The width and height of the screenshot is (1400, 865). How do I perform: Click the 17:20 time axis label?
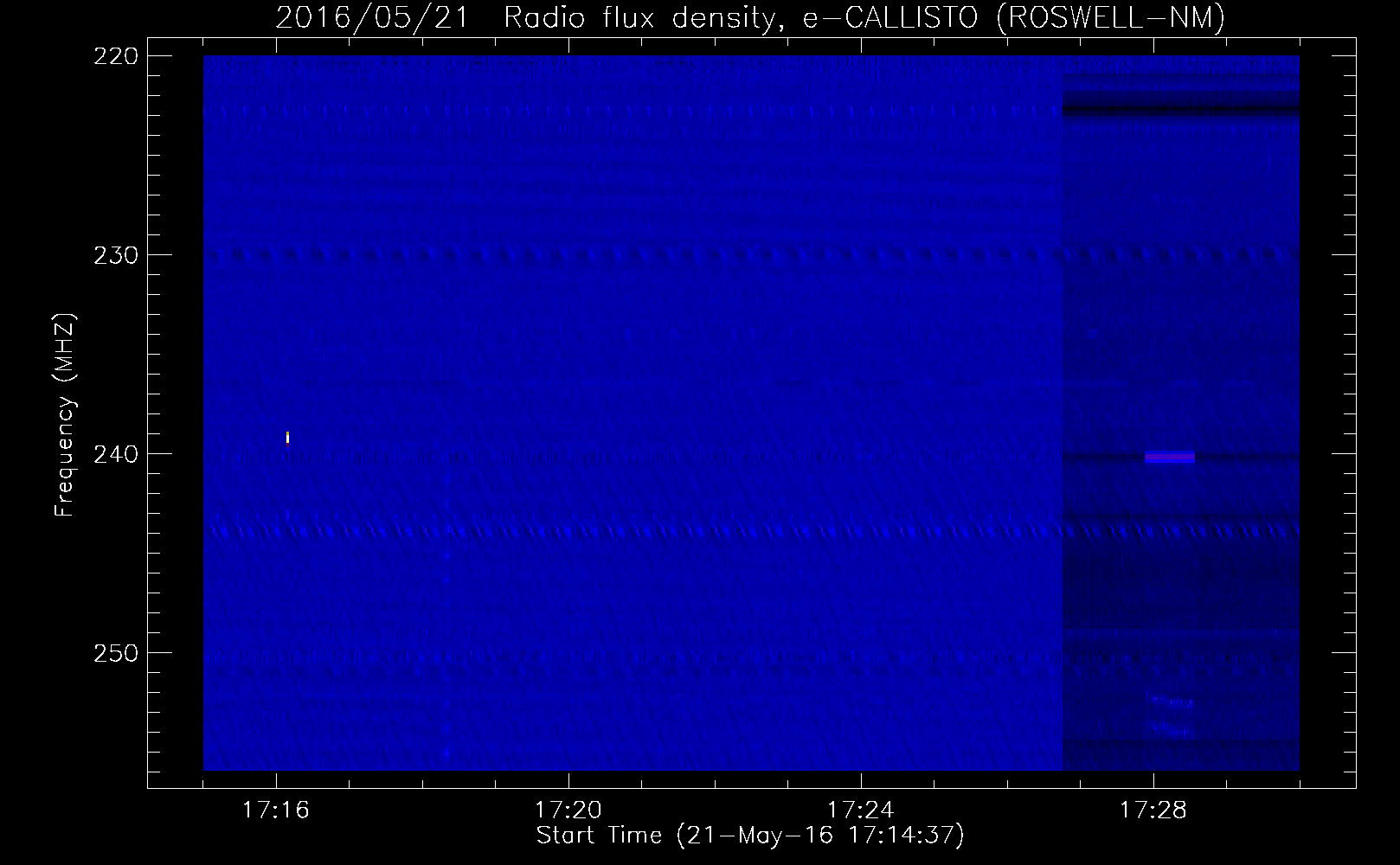pyautogui.click(x=568, y=811)
